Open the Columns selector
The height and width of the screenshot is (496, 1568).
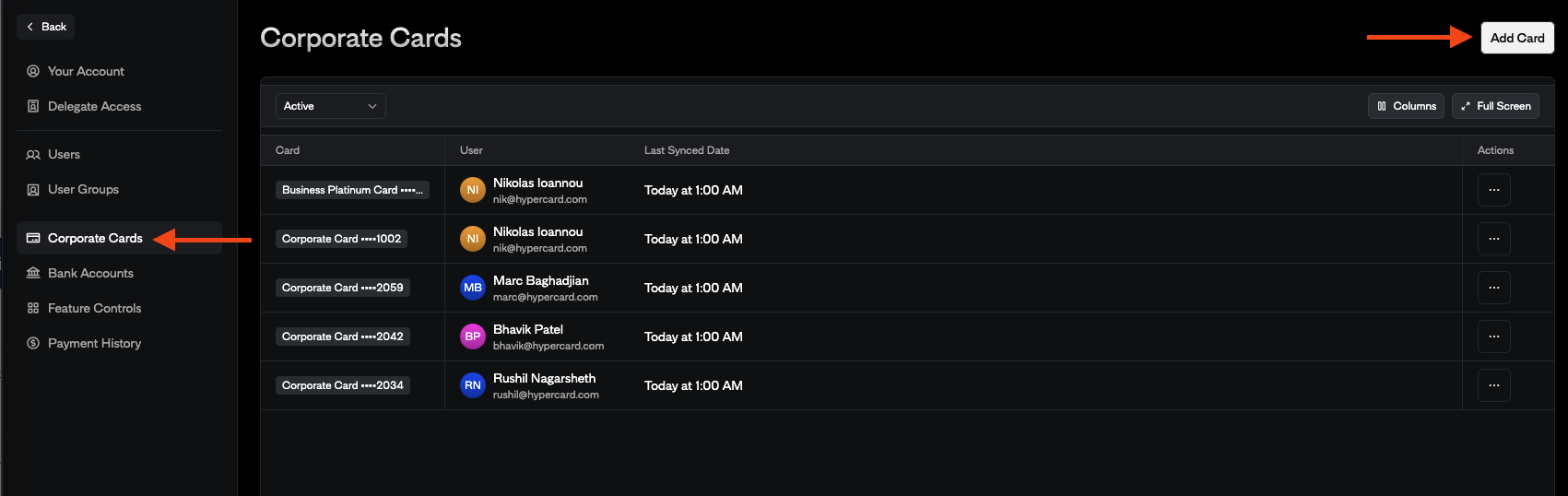pos(1406,106)
